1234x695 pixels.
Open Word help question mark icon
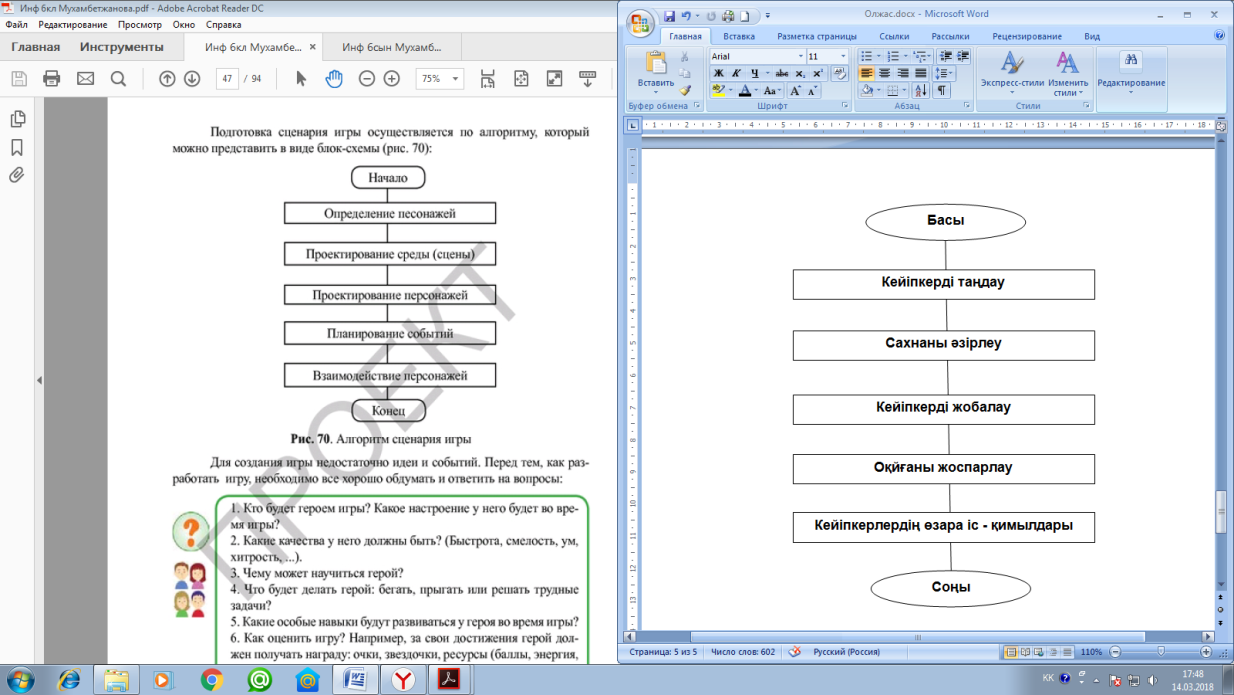pos(1219,35)
